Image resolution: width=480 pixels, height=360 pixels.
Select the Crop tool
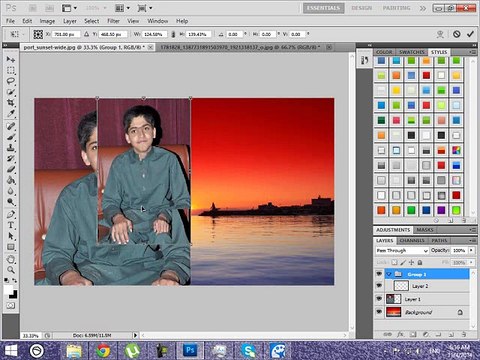tap(11, 103)
